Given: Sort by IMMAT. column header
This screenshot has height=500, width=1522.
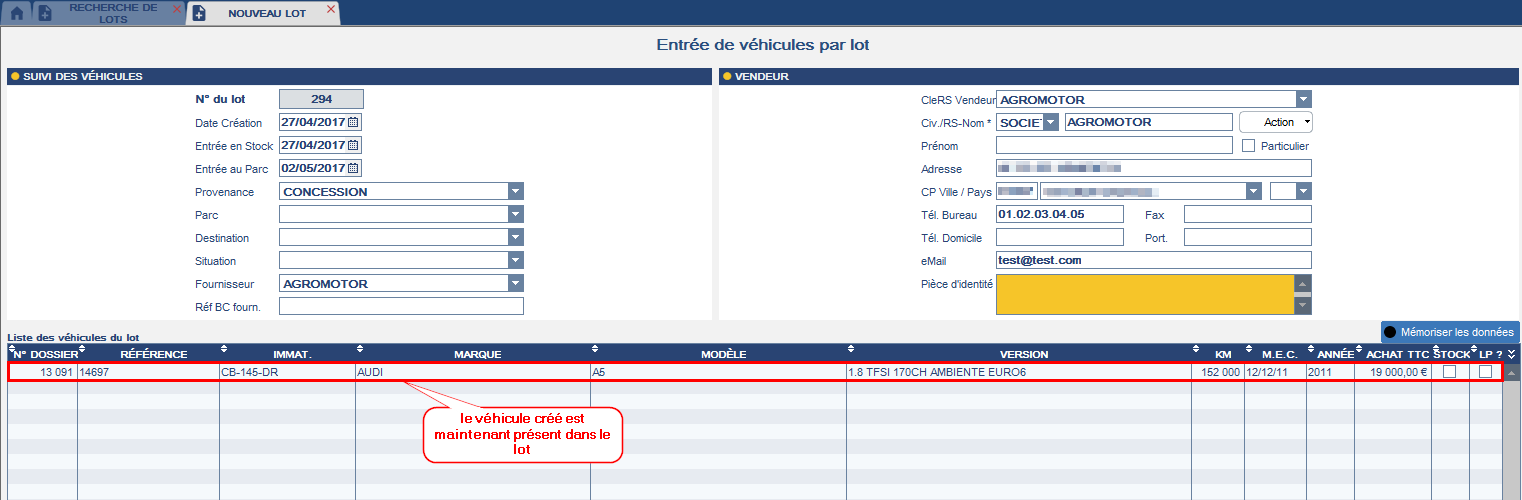Looking at the screenshot, I should coord(287,354).
